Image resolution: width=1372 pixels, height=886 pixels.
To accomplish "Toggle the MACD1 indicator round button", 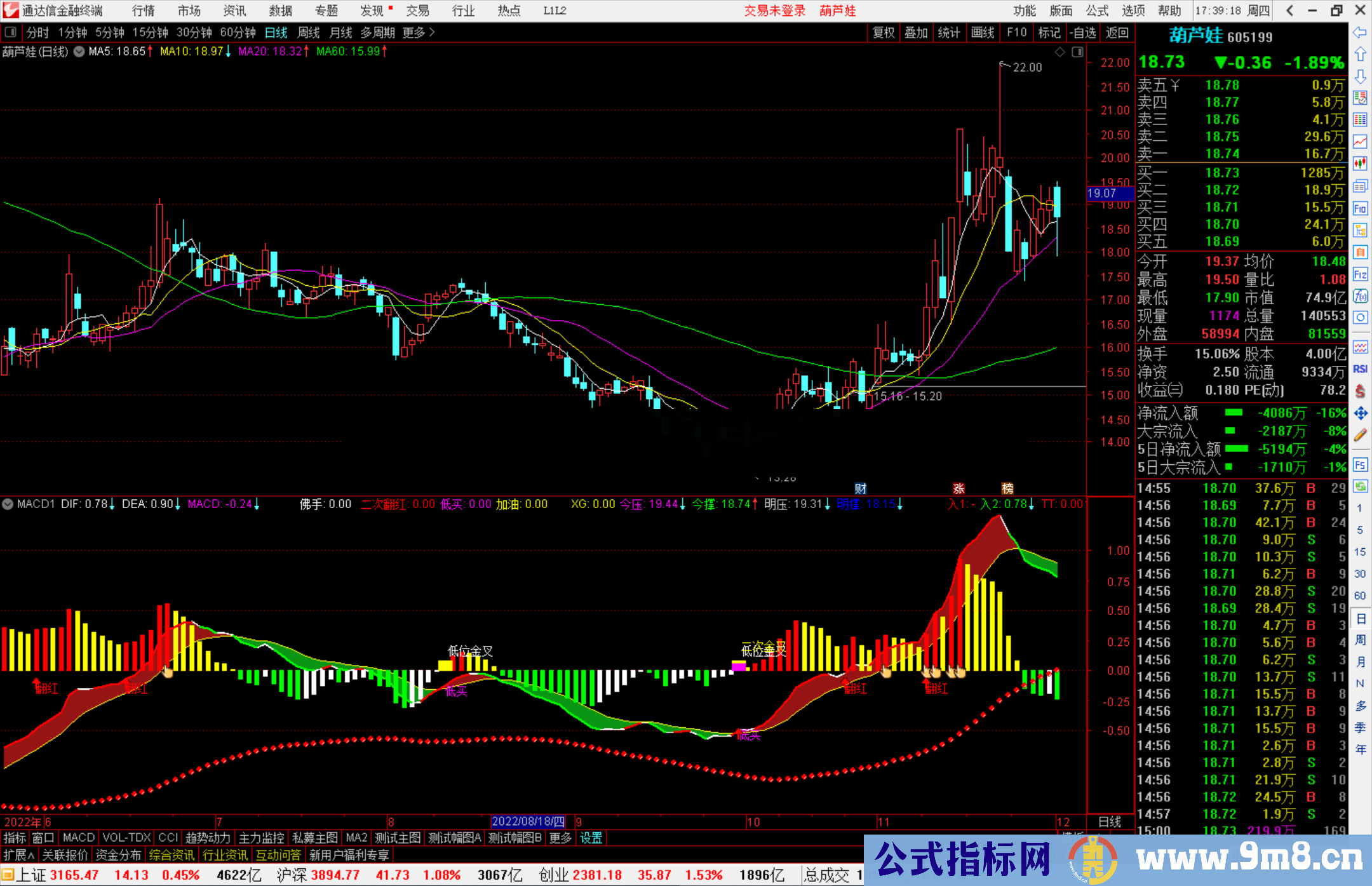I will pos(8,504).
